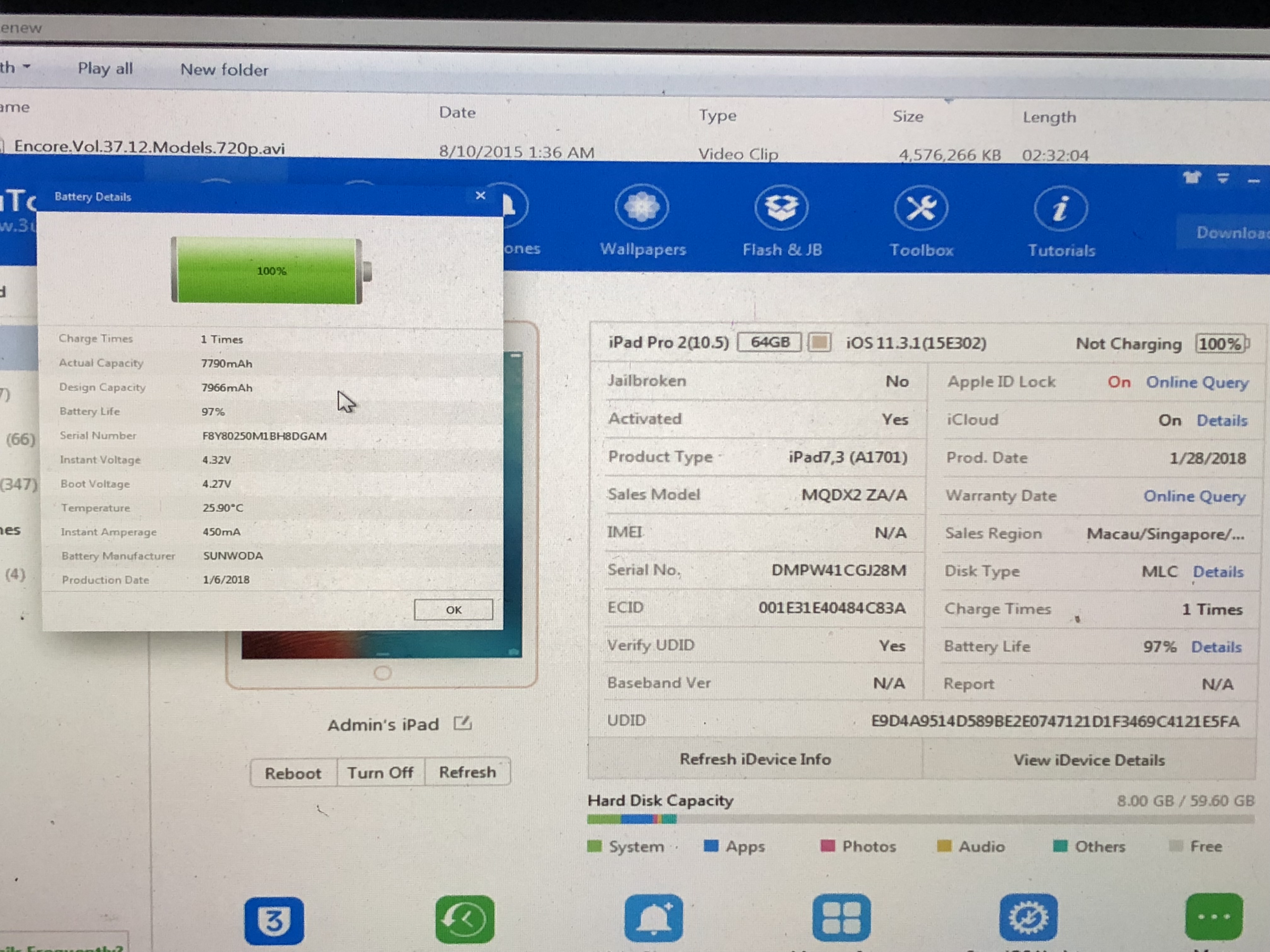This screenshot has height=952, width=1270.
Task: Open the title bar dropdown menu icon
Action: tap(1223, 178)
